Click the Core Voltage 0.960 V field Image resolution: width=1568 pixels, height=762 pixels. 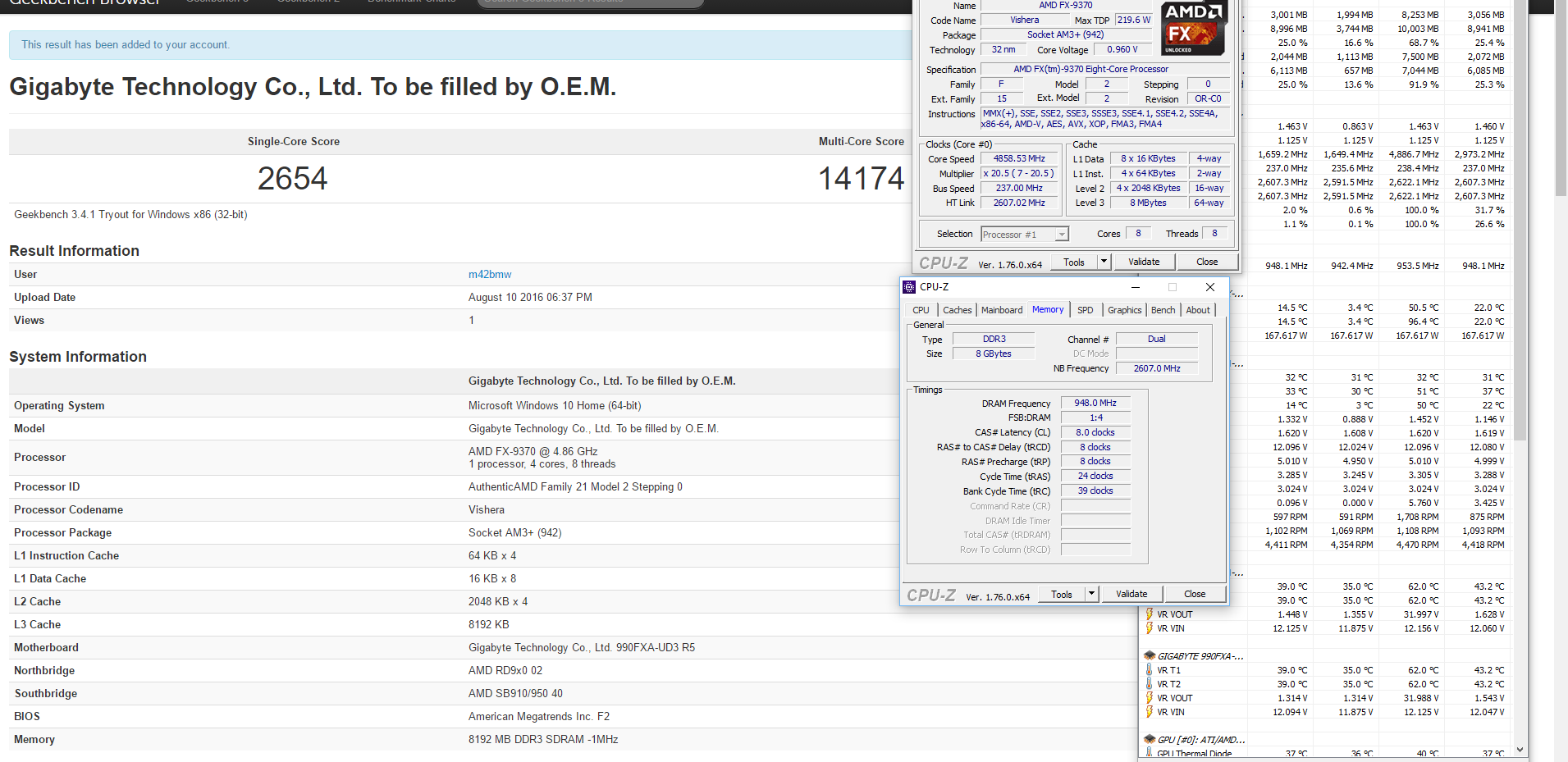coord(1122,49)
